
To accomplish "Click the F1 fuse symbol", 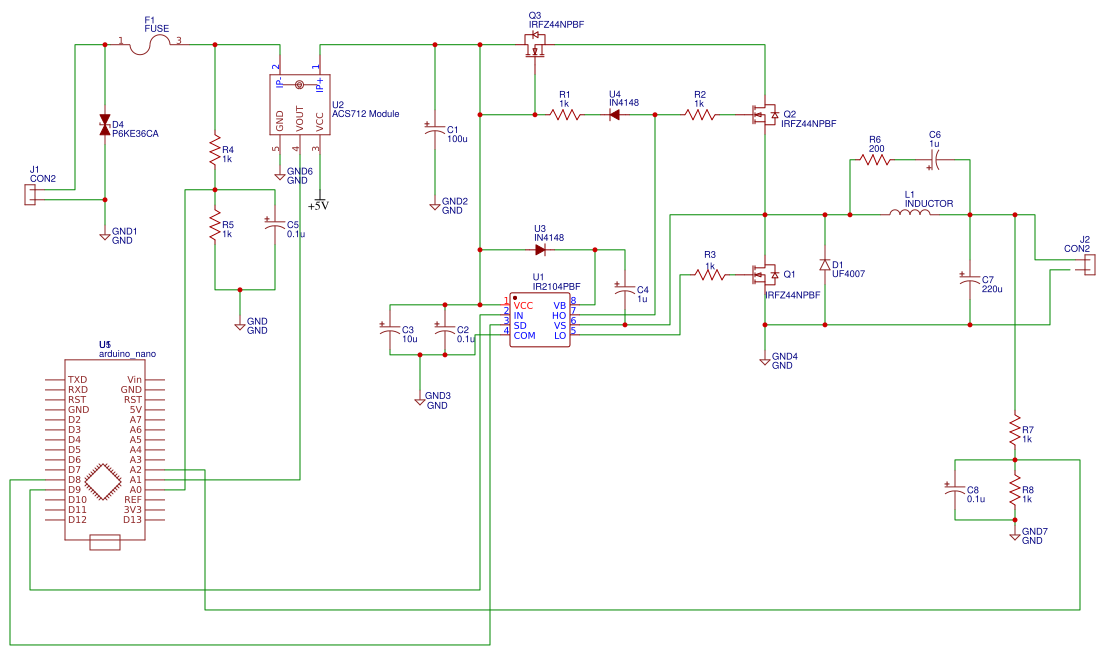I will [x=149, y=45].
